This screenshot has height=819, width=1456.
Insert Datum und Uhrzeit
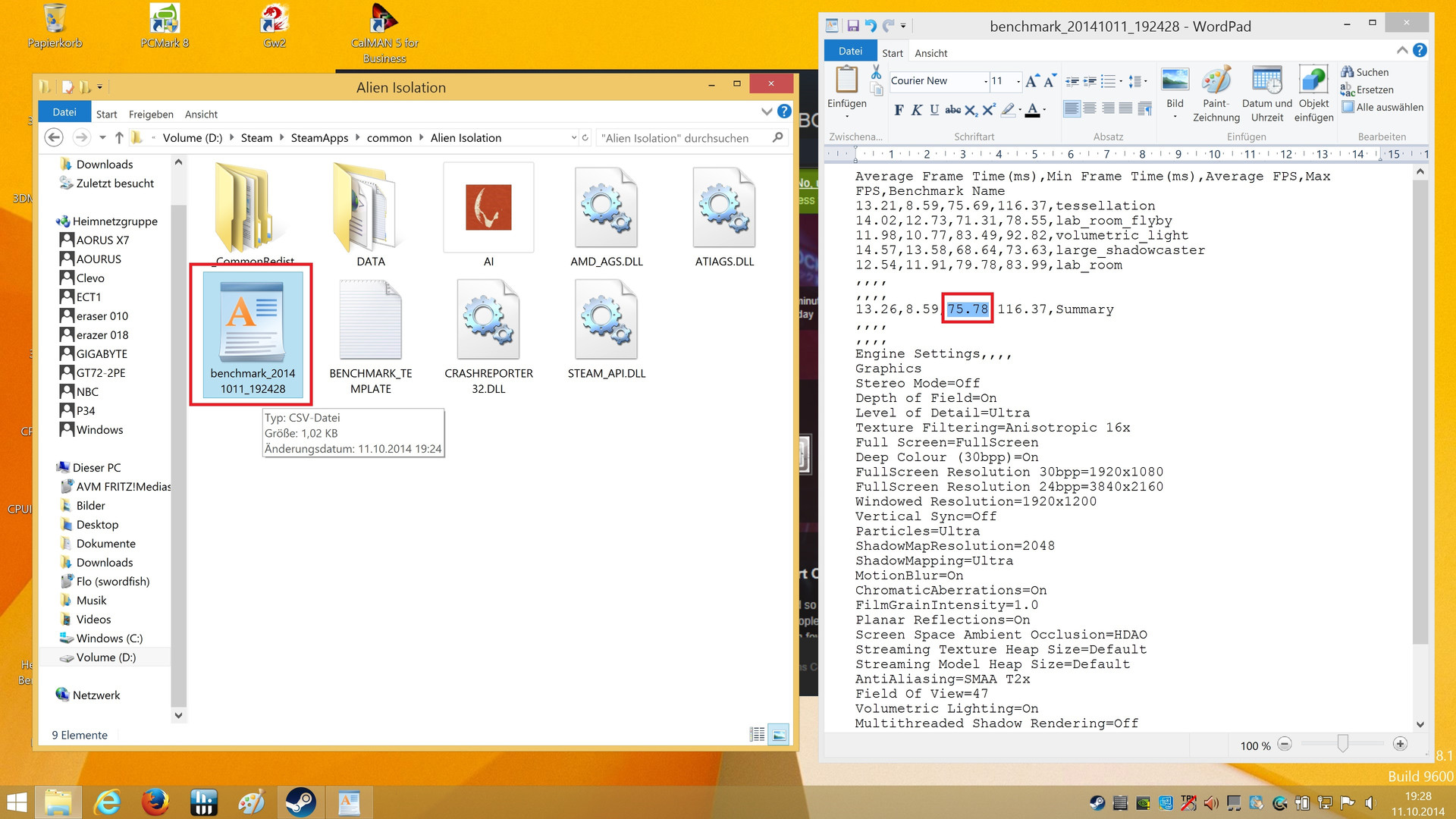(x=1266, y=94)
